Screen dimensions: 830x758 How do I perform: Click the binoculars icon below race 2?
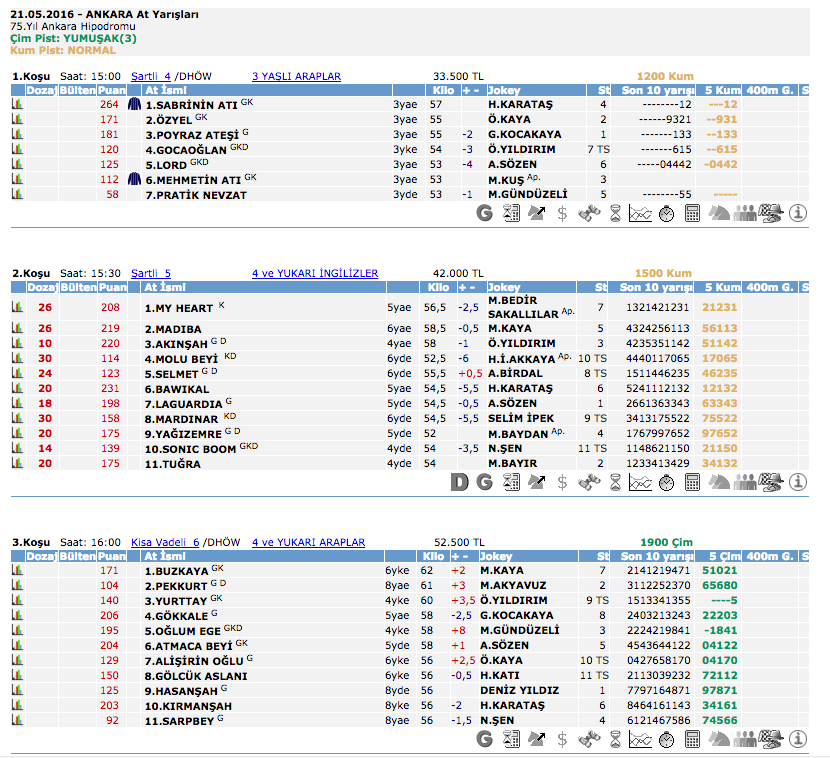(588, 482)
